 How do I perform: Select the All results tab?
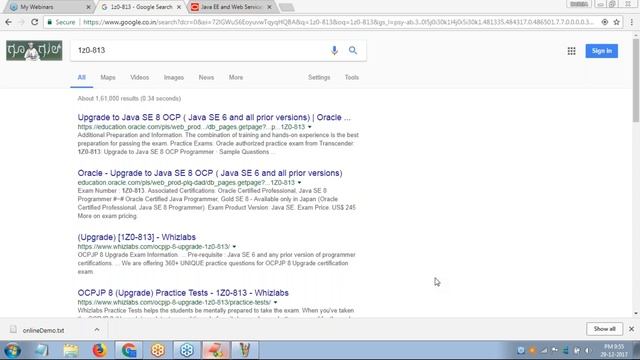pyautogui.click(x=82, y=78)
